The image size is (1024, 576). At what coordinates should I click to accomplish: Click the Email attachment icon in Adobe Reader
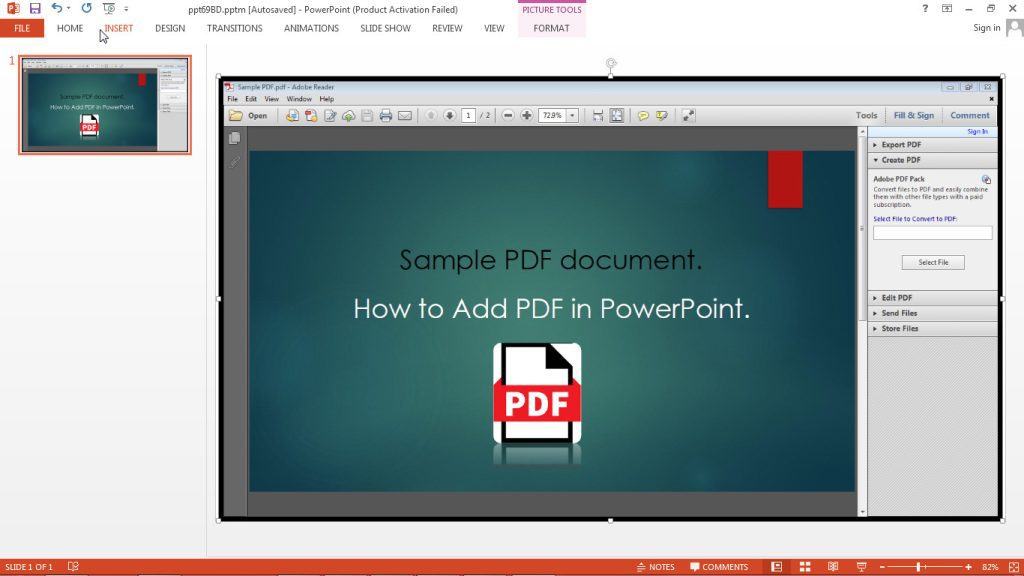coord(405,115)
